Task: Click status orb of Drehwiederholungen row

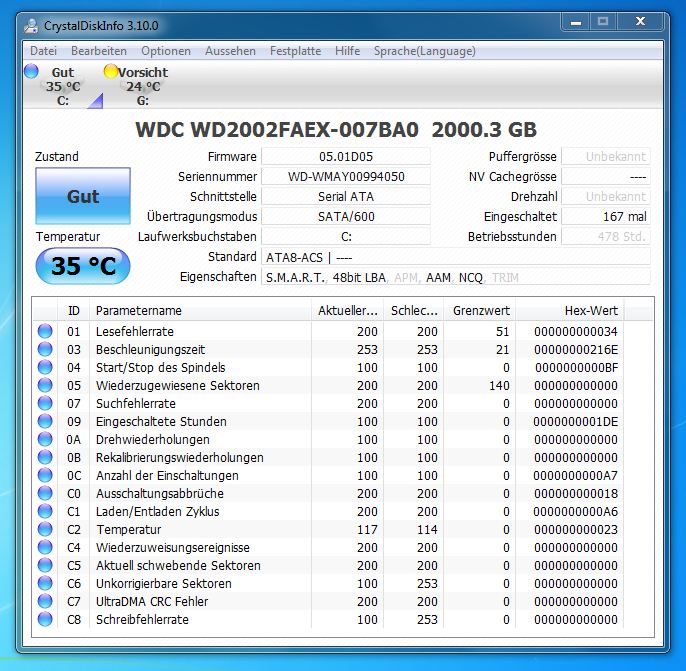Action: click(45, 439)
